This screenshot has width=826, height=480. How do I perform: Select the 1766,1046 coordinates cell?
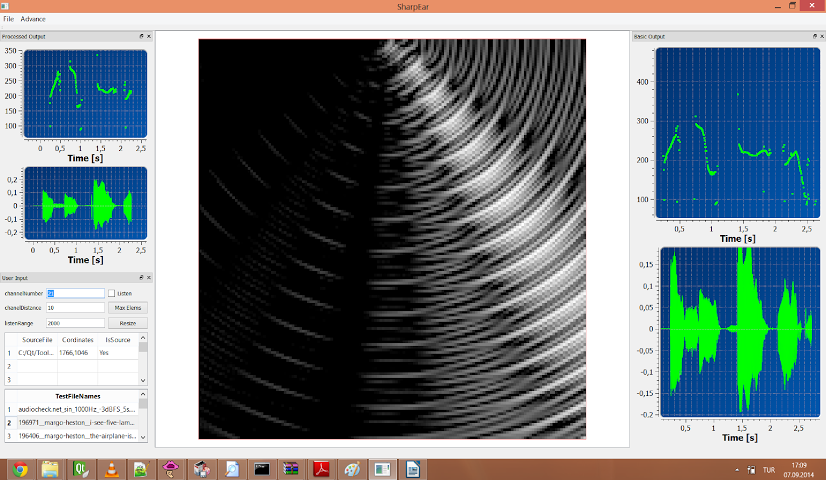point(77,352)
